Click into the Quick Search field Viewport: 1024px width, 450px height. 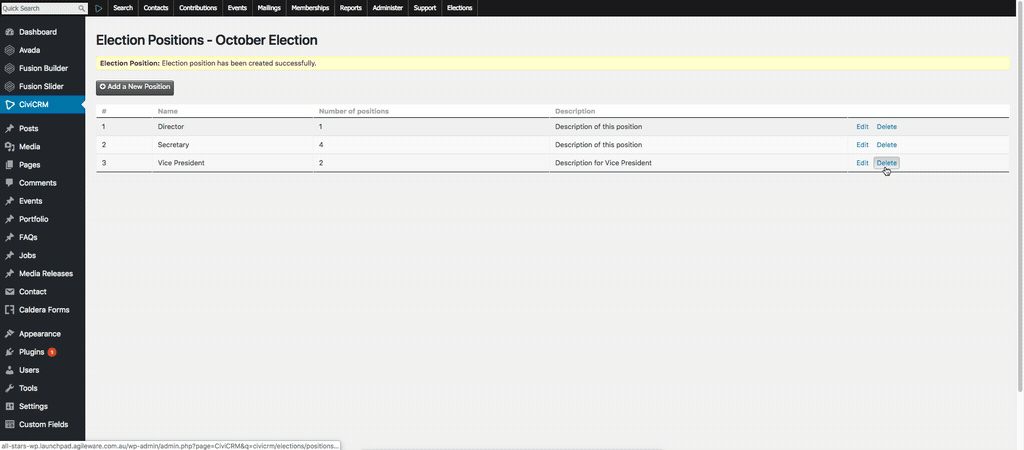pos(38,8)
